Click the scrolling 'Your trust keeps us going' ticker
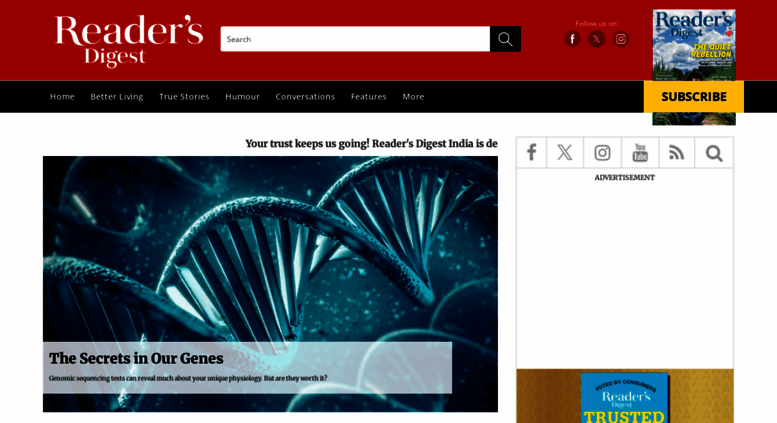The image size is (777, 423). (x=371, y=144)
